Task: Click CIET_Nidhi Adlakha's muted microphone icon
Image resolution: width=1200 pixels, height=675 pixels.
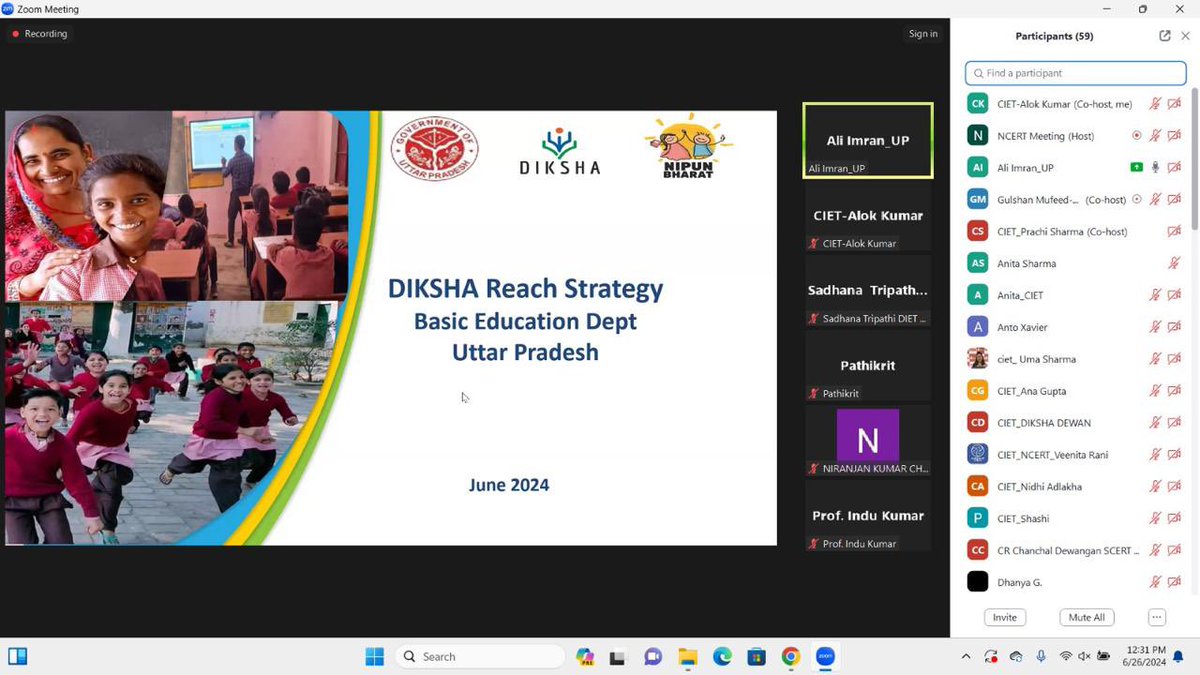Action: tap(1155, 487)
